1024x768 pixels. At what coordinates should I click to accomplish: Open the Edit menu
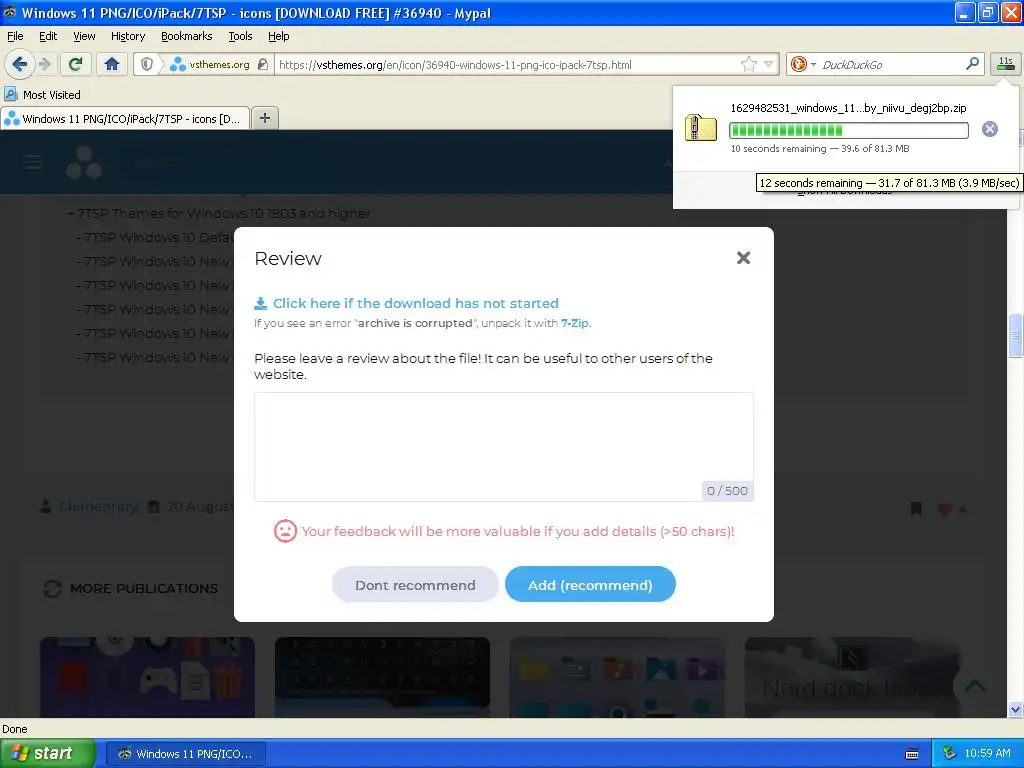[48, 36]
